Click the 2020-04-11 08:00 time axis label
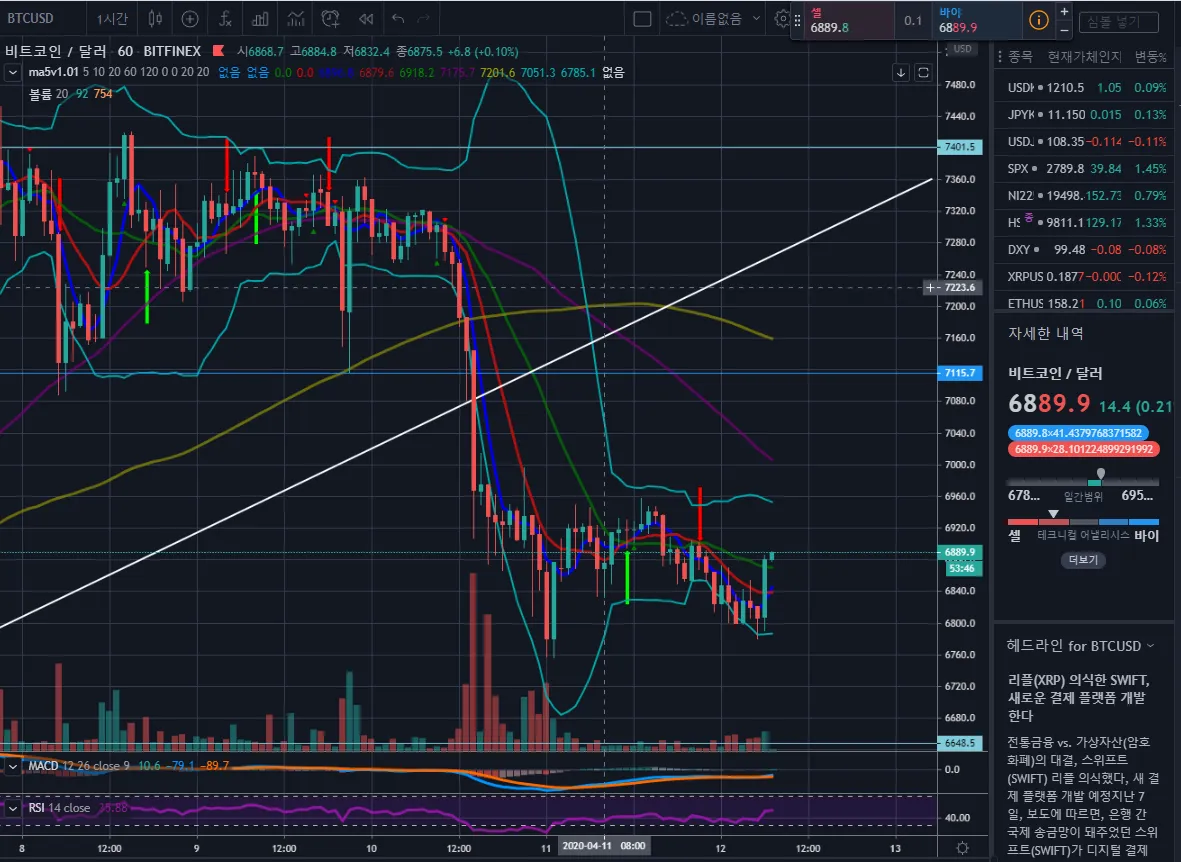The height and width of the screenshot is (862, 1181). click(x=604, y=846)
